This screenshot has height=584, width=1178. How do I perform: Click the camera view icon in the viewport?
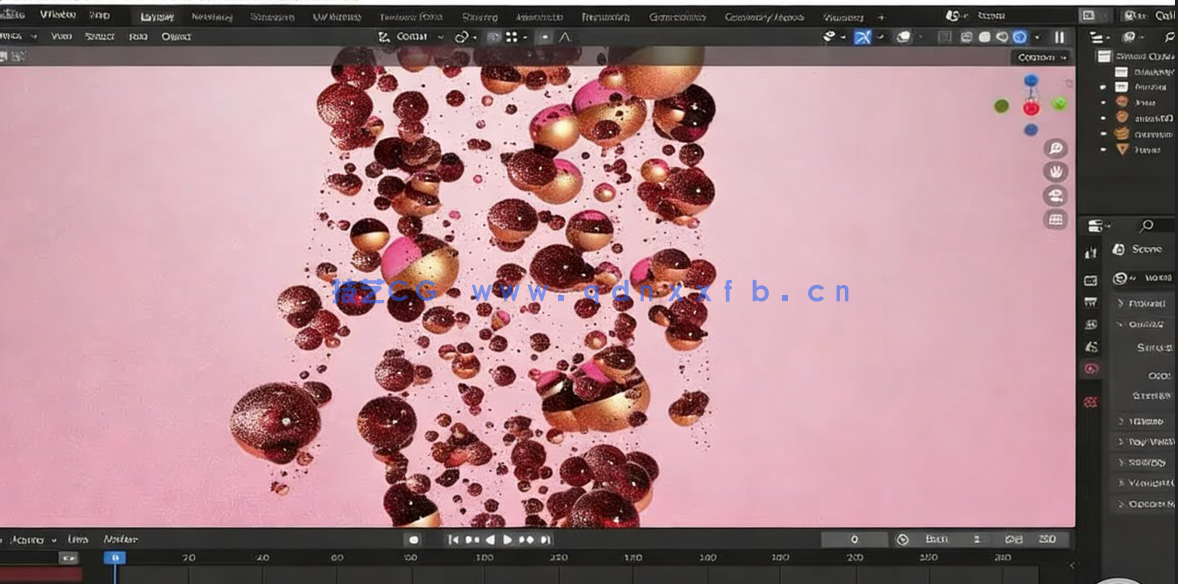[1053, 196]
